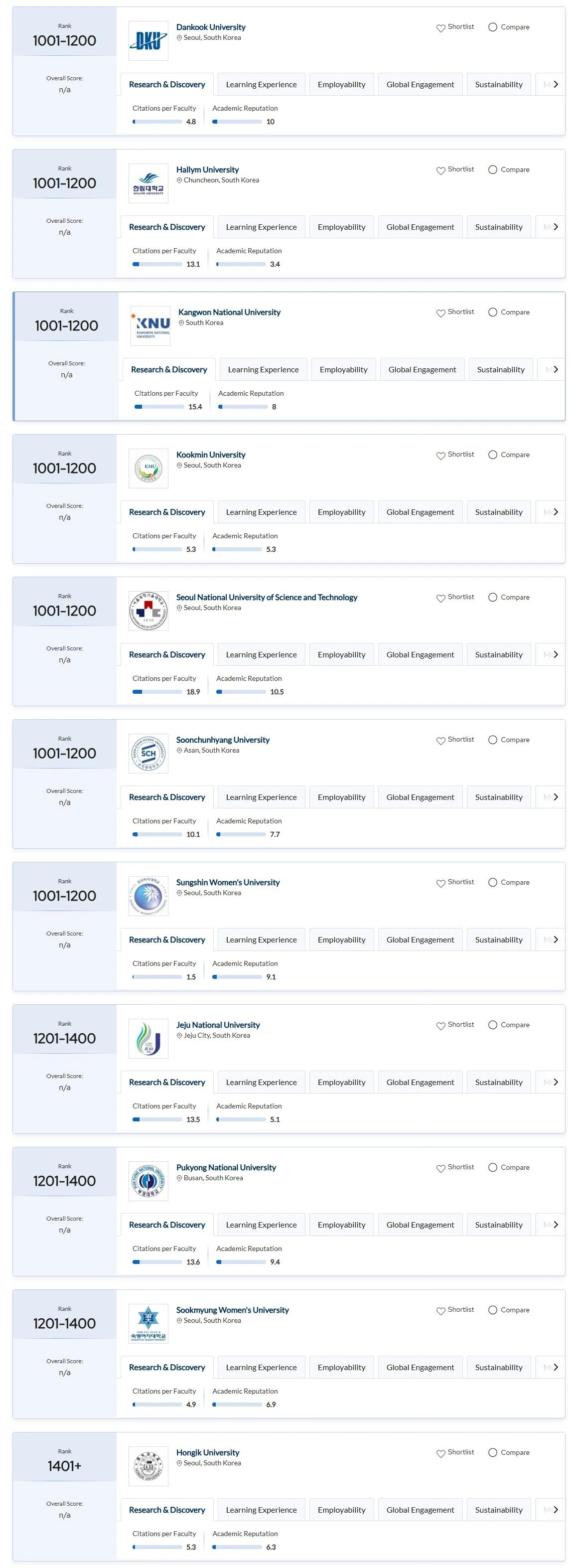Shortlist Hongik University with heart icon
The height and width of the screenshot is (1568, 571).
441,1453
